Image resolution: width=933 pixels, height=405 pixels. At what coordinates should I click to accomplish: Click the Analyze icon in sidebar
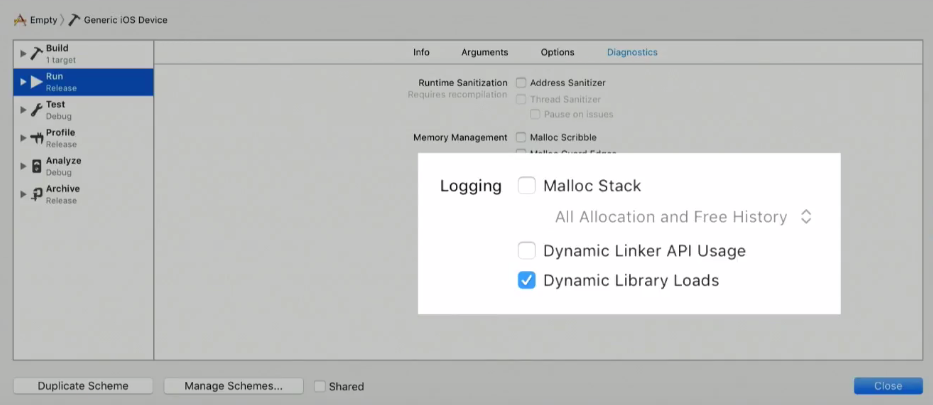[x=36, y=165]
